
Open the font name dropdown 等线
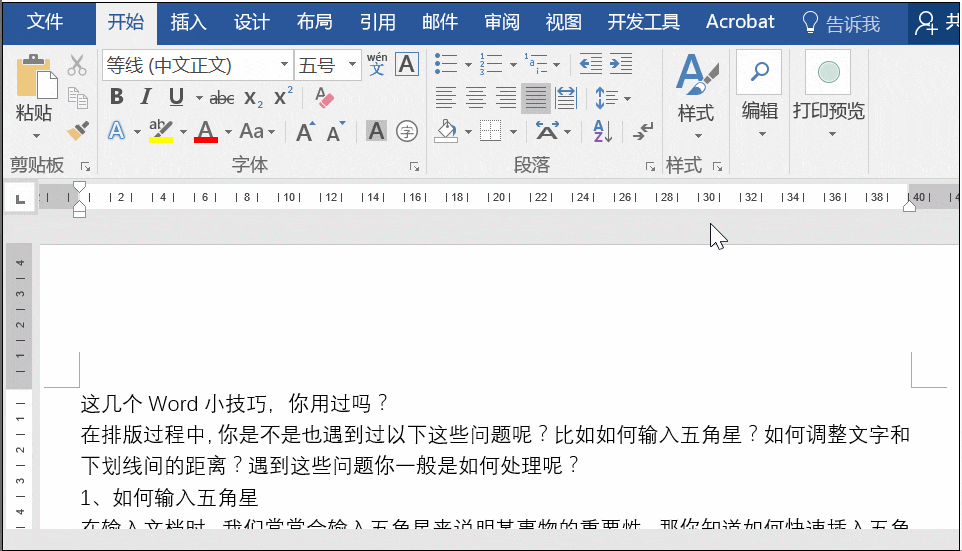click(x=284, y=64)
